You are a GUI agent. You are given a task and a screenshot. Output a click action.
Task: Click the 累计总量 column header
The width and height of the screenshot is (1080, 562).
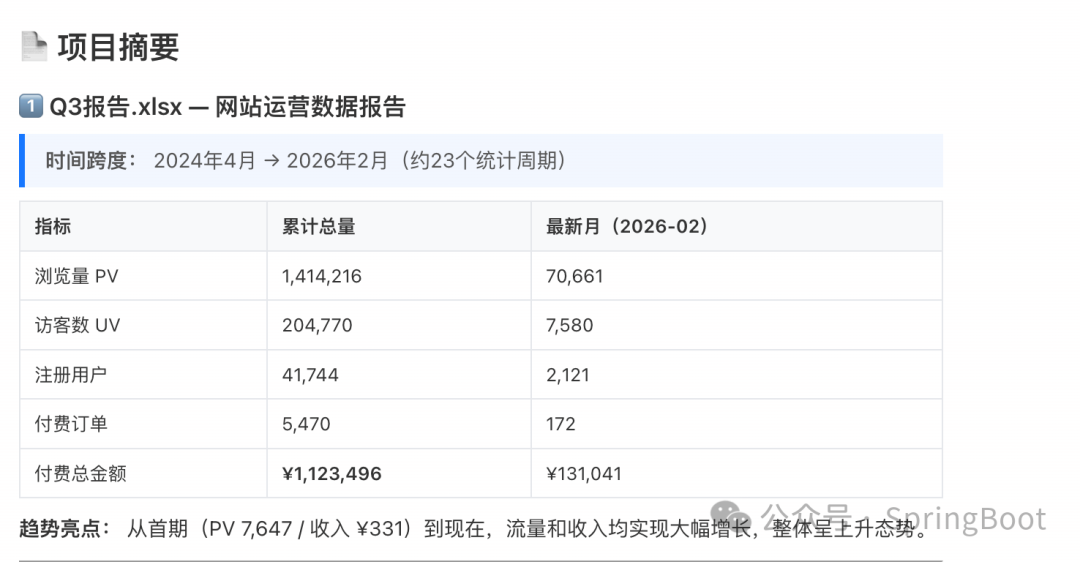pos(318,227)
